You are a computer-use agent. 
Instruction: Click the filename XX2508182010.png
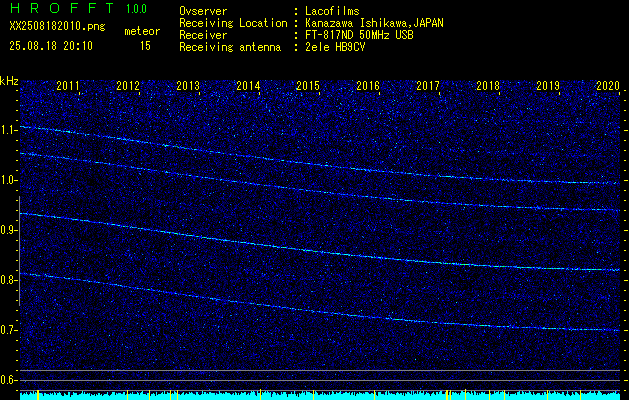click(57, 27)
